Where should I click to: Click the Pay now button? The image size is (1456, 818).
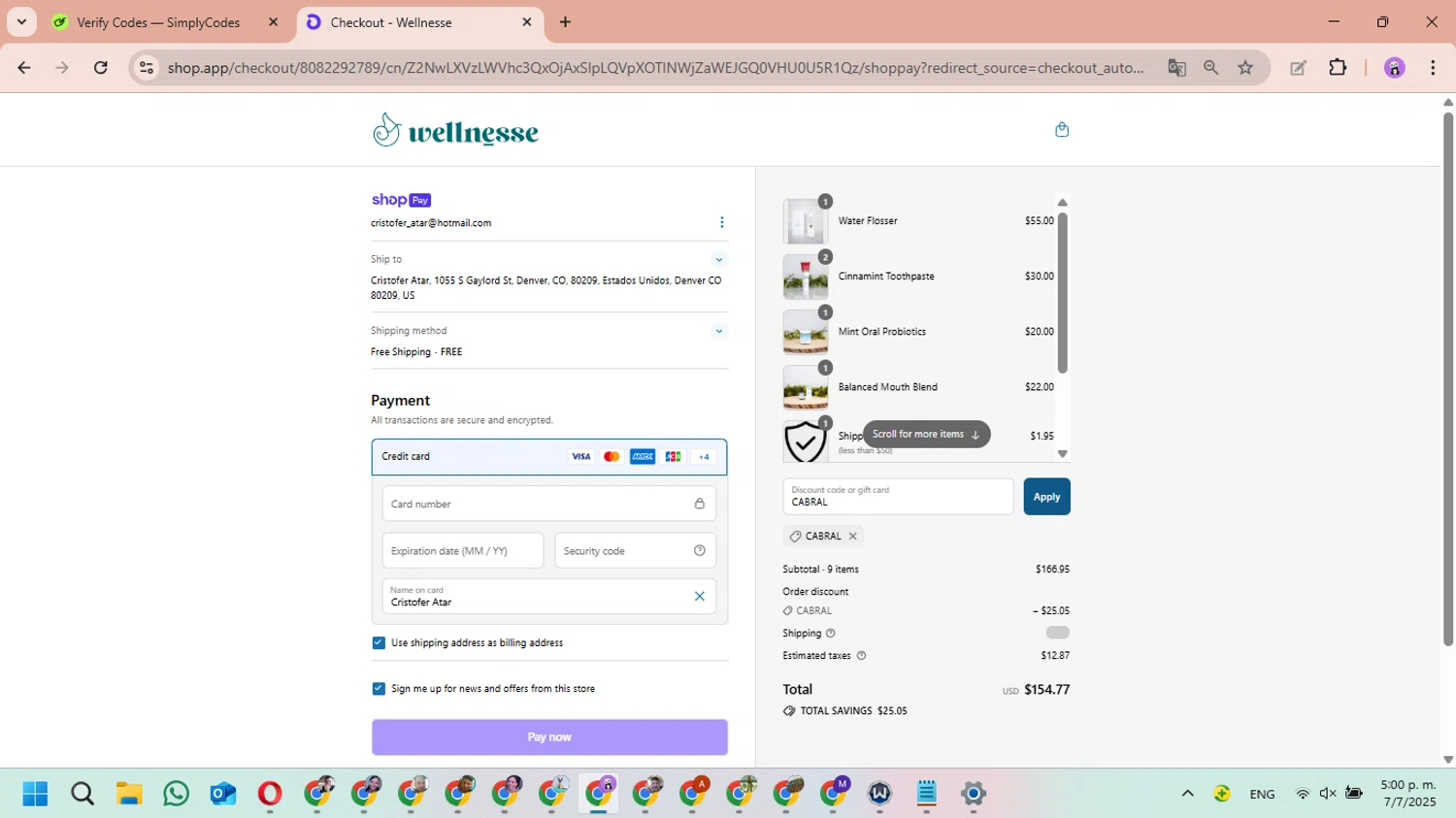549,737
